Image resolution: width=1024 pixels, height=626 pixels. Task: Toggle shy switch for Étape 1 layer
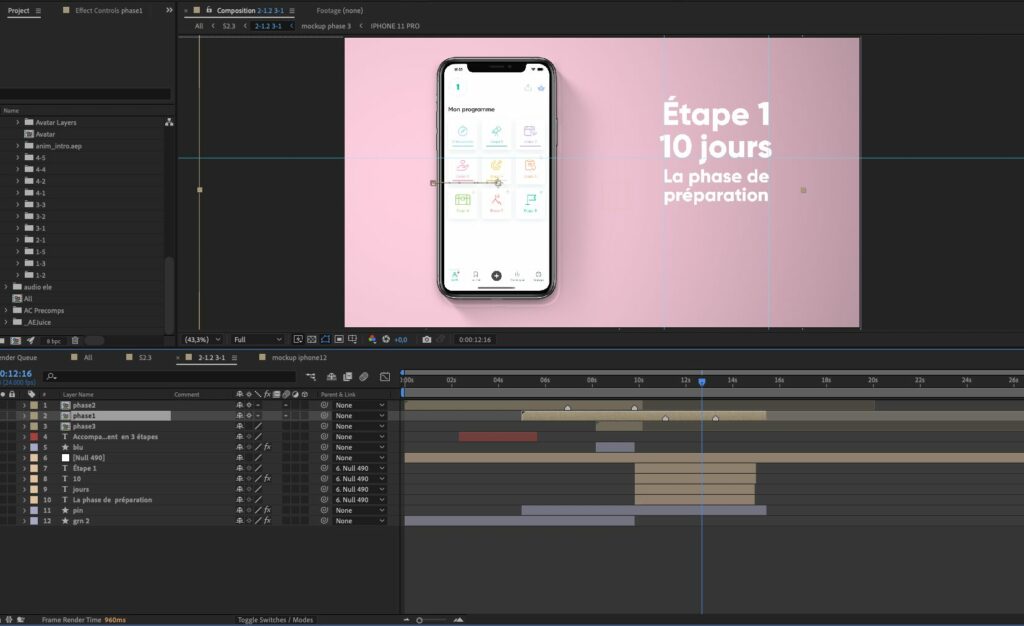click(x=239, y=468)
